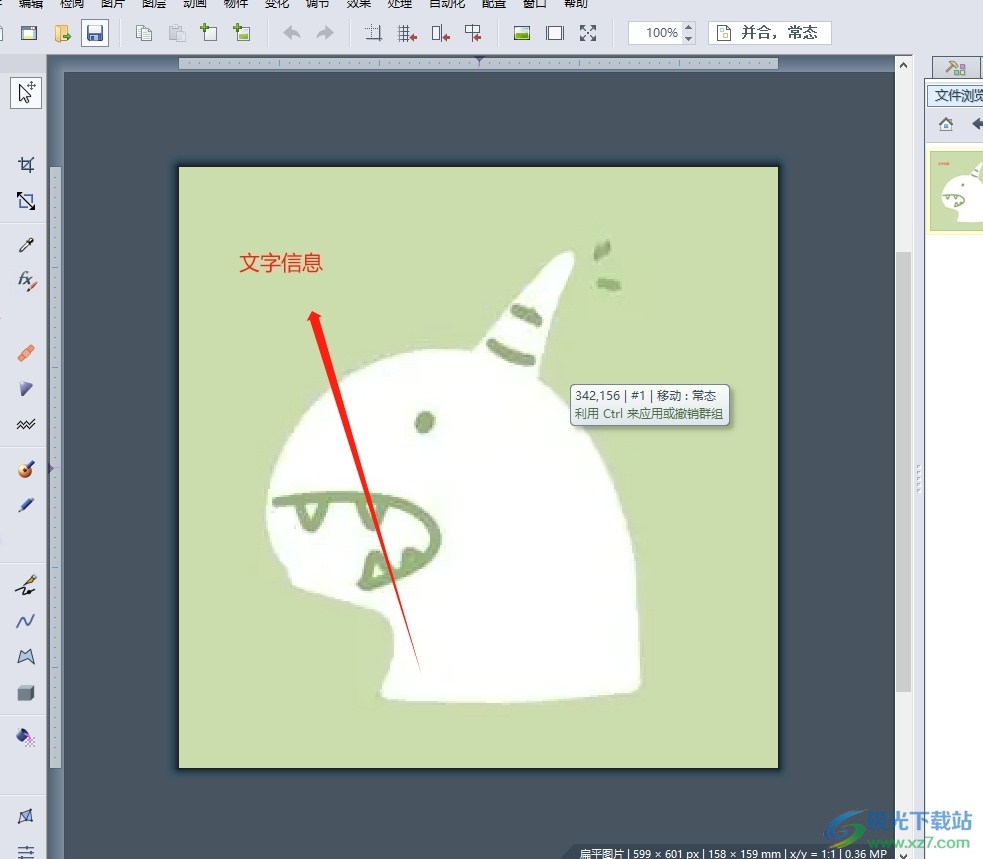Open the 并合，常态 mode selector
Viewport: 983px width, 859px height.
pos(770,33)
